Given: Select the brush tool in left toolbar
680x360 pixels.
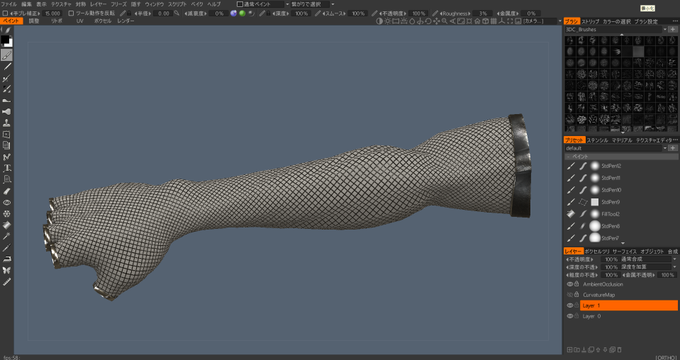Looking at the screenshot, I should [7, 55].
